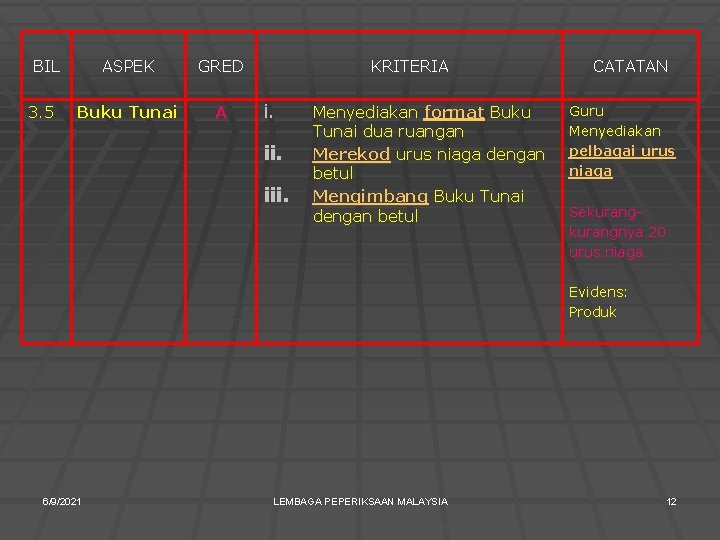Select the LEMBAGA PEPERIKSAAN MALAYSIA footer

(x=360, y=501)
